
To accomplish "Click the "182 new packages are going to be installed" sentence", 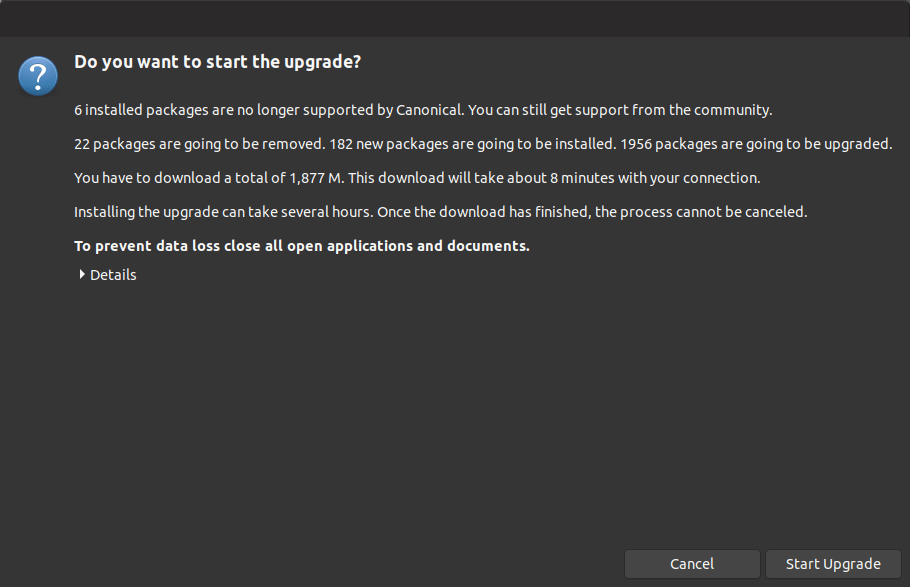I will point(472,144).
